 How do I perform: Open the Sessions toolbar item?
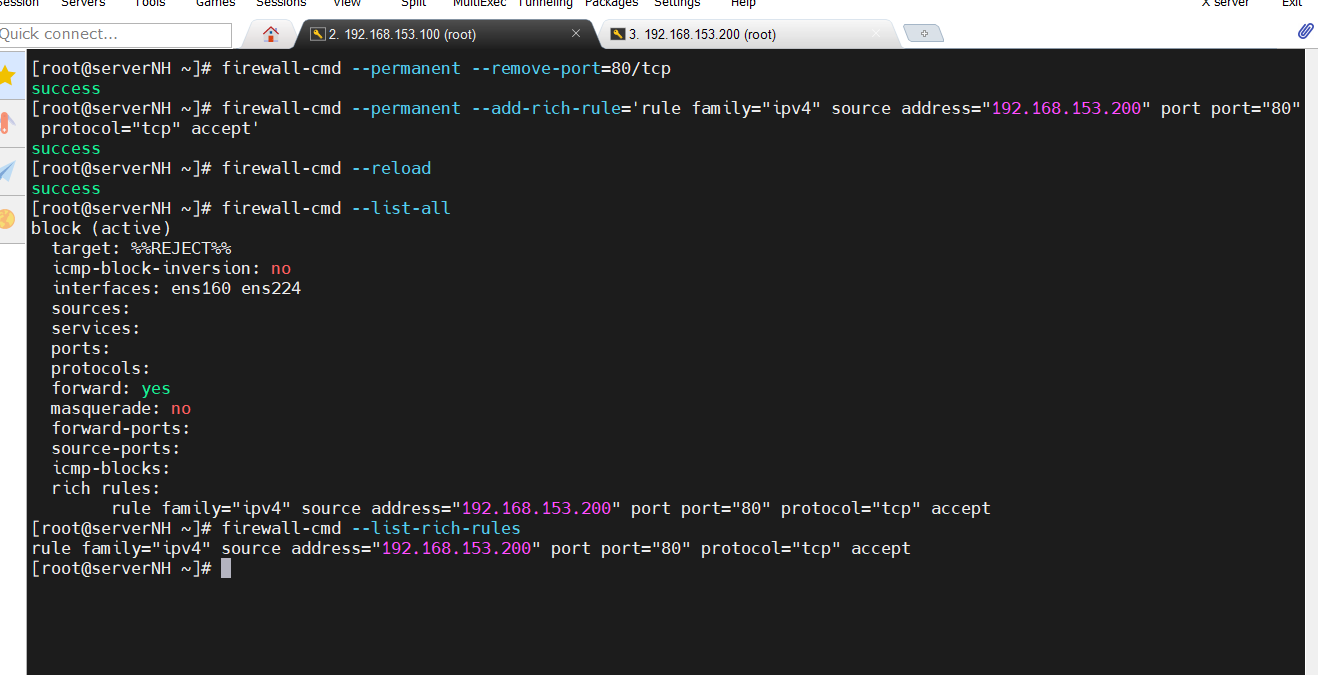[281, 4]
